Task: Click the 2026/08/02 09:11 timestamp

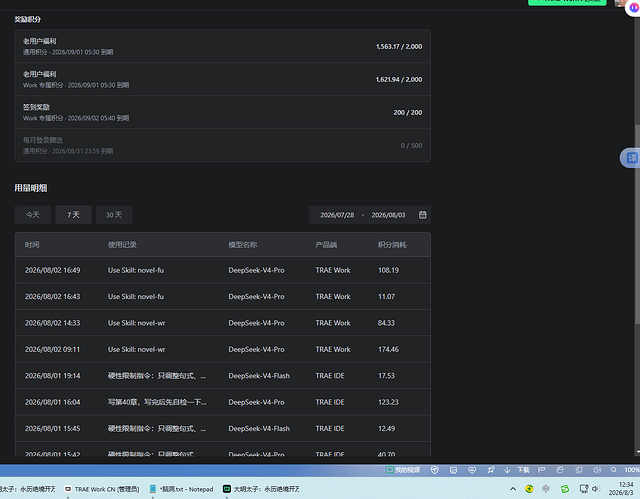Action: 52,350
